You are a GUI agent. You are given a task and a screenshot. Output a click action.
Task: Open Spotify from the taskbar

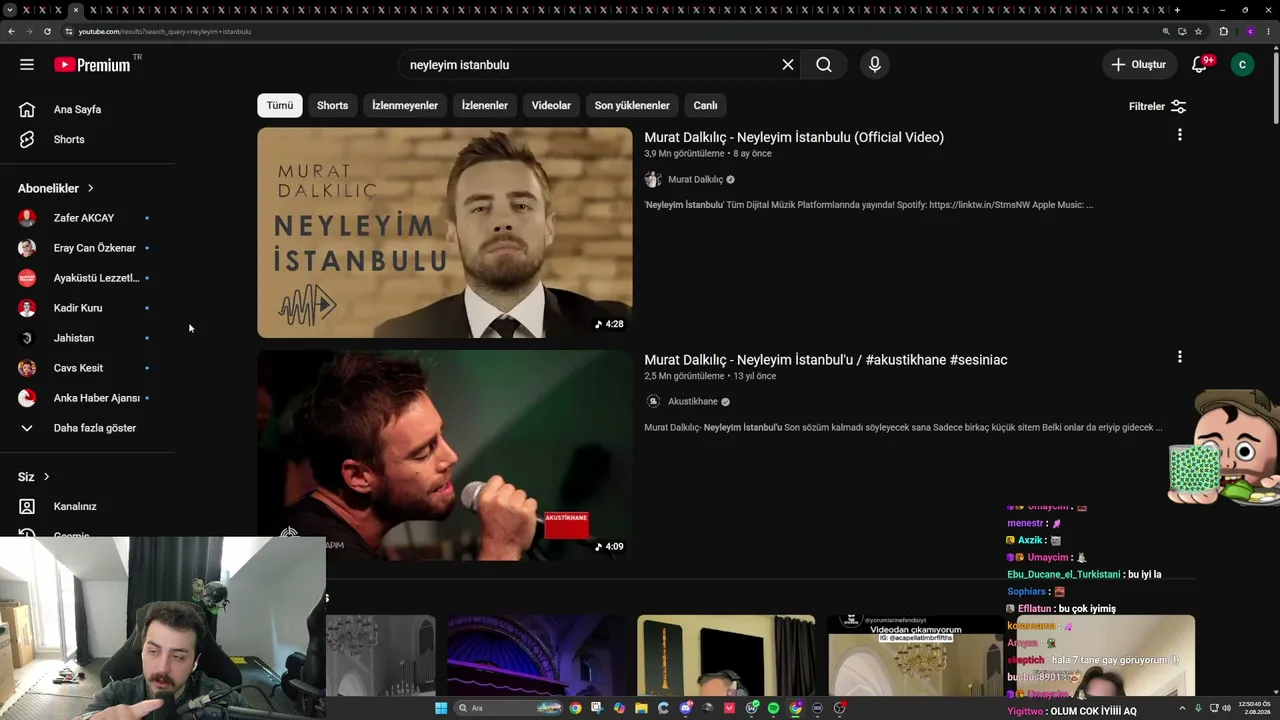coord(773,708)
